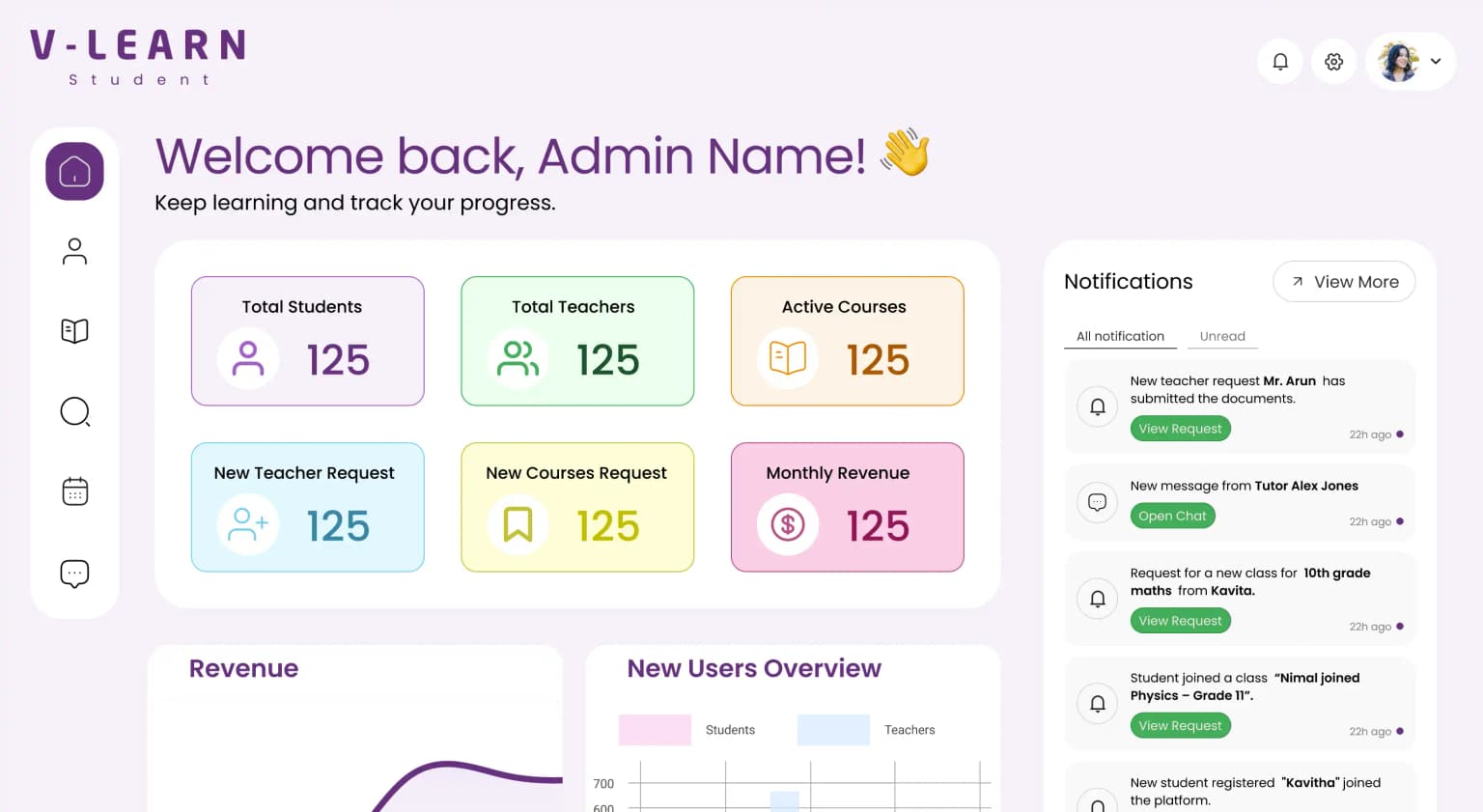
Task: Open the New Courses Request card
Action: click(x=577, y=507)
